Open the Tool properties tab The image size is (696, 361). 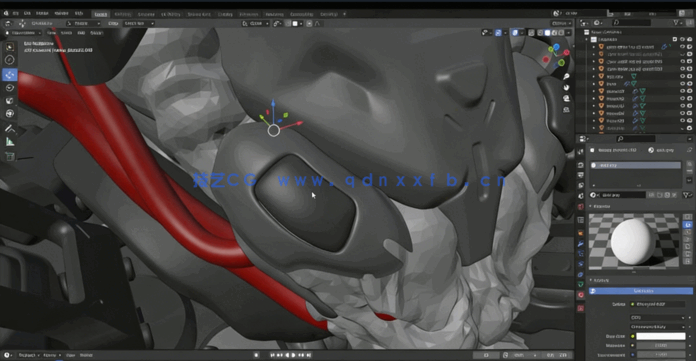pyautogui.click(x=581, y=152)
